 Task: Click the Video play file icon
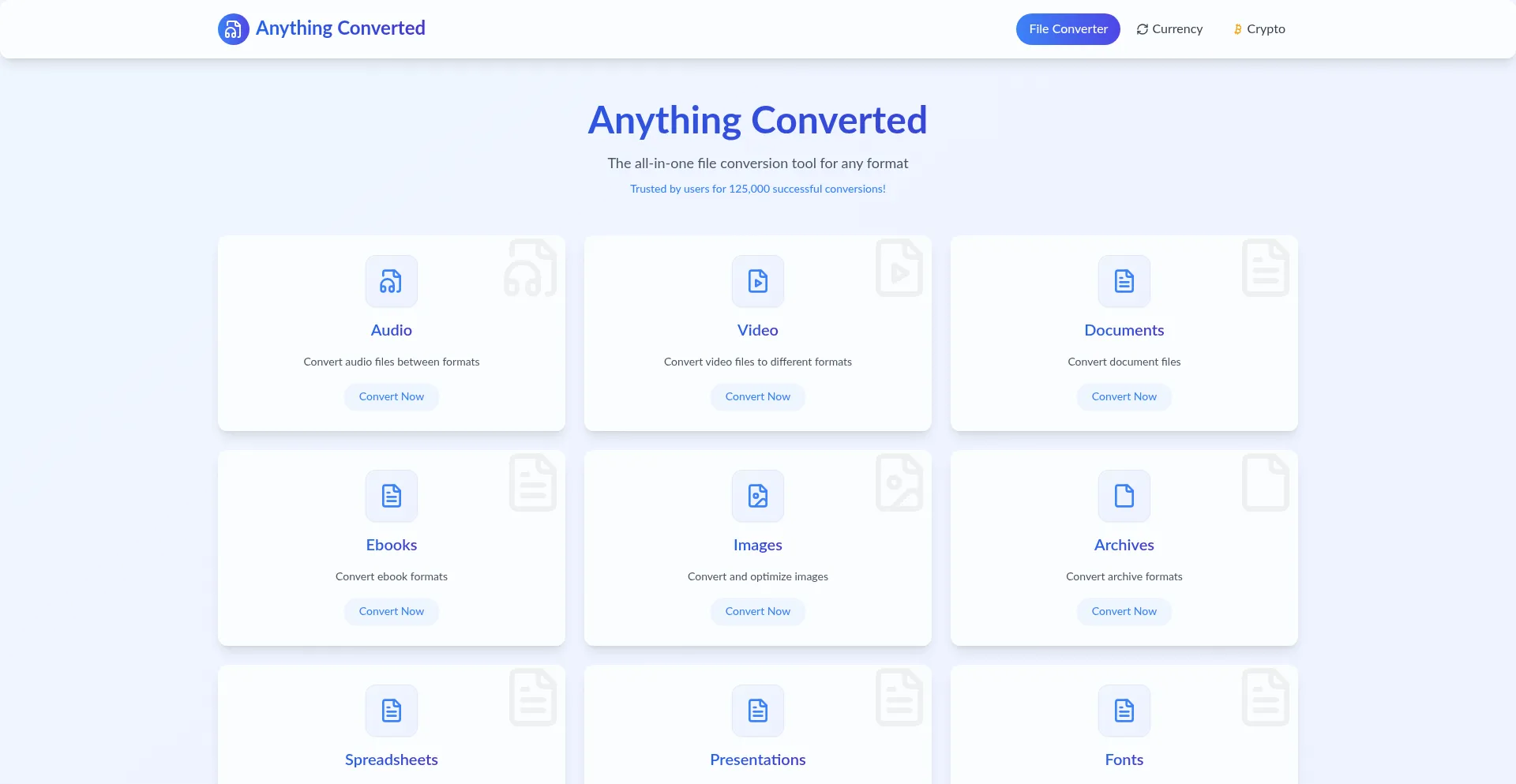coord(758,281)
